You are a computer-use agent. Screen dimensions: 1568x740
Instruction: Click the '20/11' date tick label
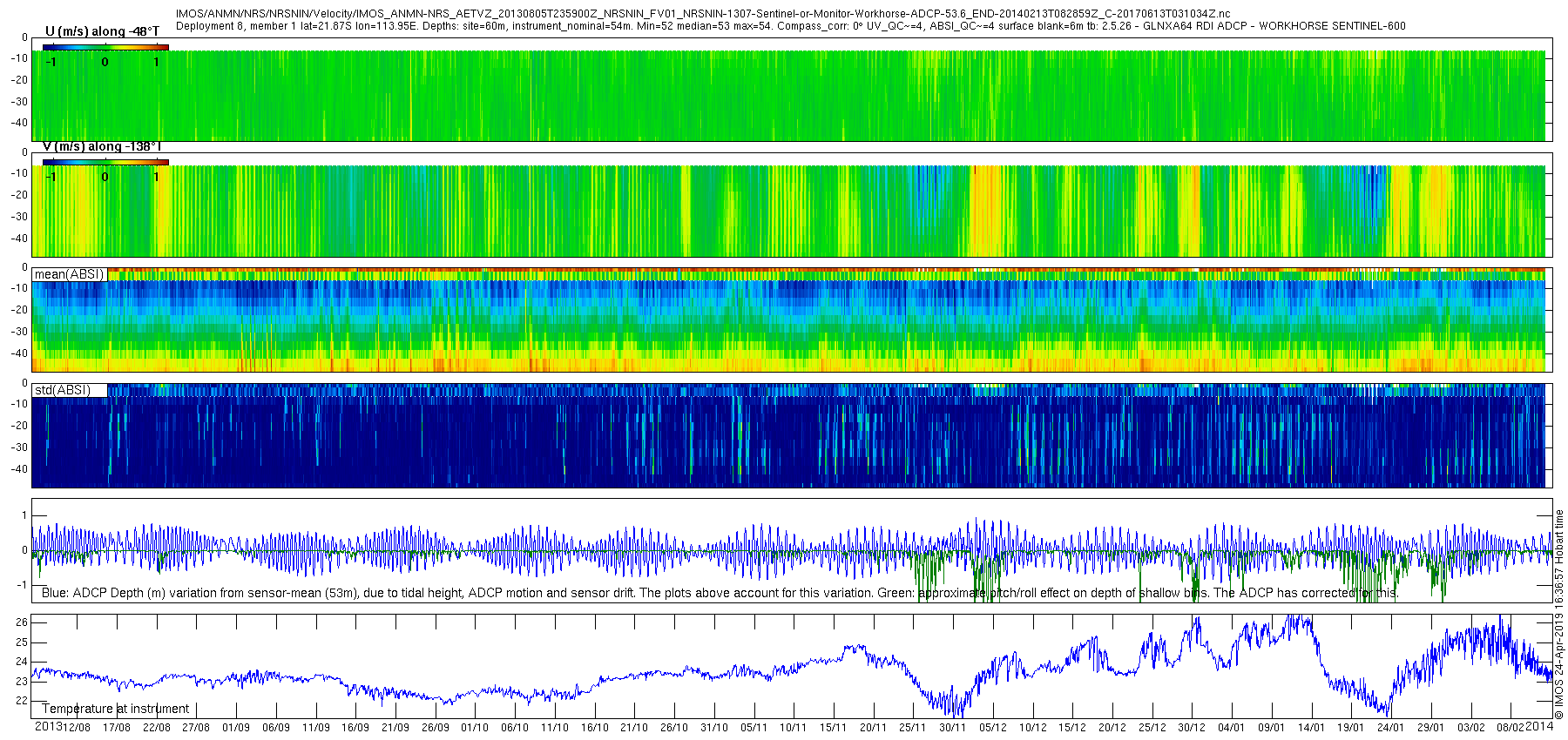(x=873, y=728)
